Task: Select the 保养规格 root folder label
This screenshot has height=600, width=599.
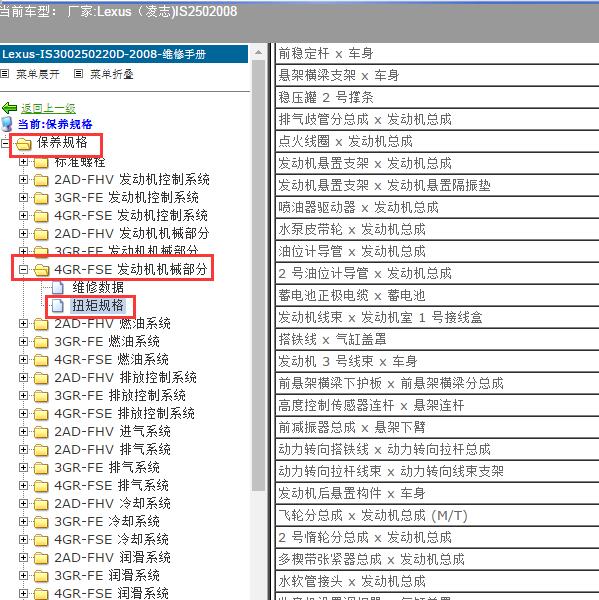Action: tap(62, 142)
